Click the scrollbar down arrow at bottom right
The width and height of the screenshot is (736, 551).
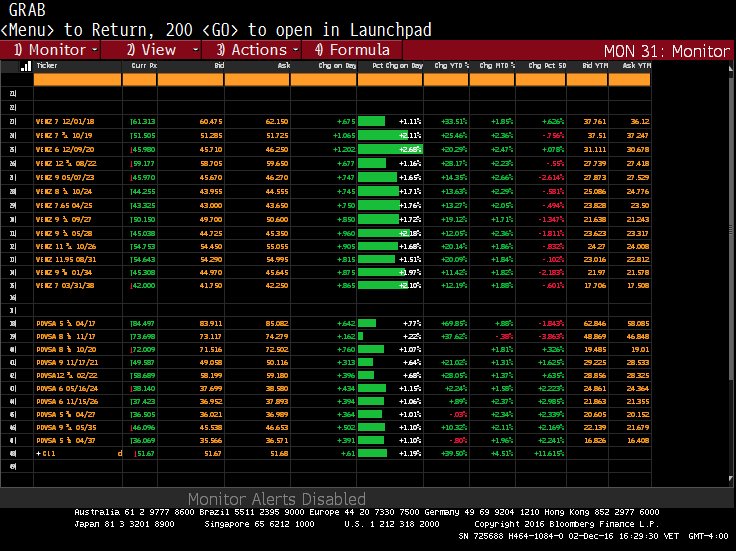pyautogui.click(x=731, y=479)
